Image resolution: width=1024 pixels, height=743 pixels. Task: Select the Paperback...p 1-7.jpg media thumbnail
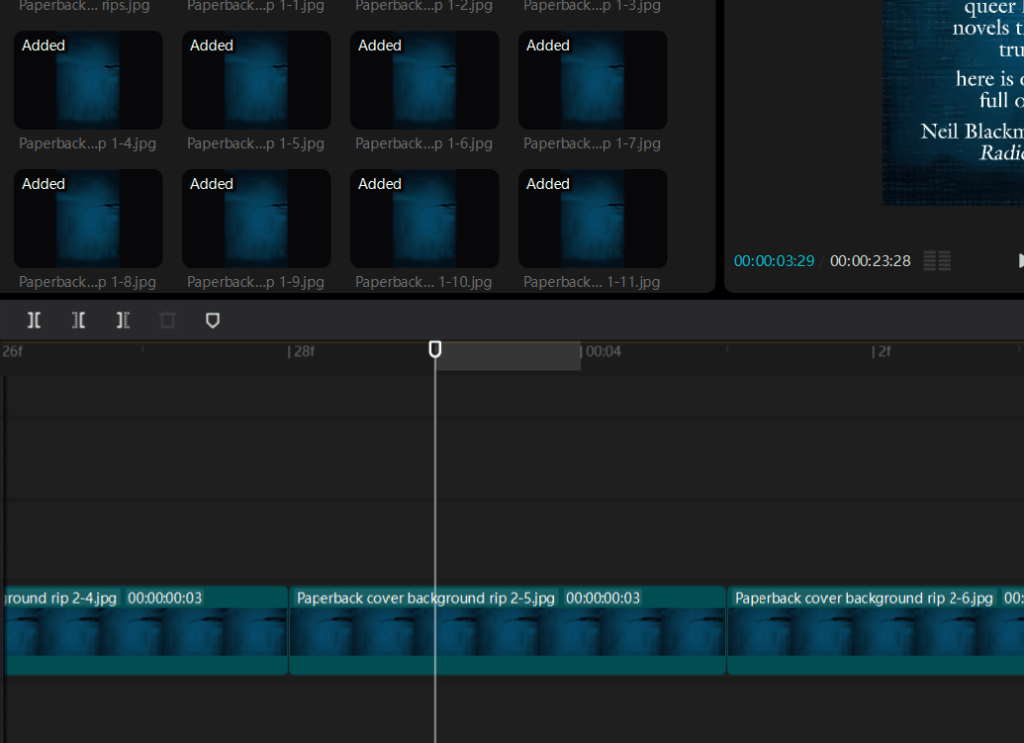pyautogui.click(x=592, y=80)
